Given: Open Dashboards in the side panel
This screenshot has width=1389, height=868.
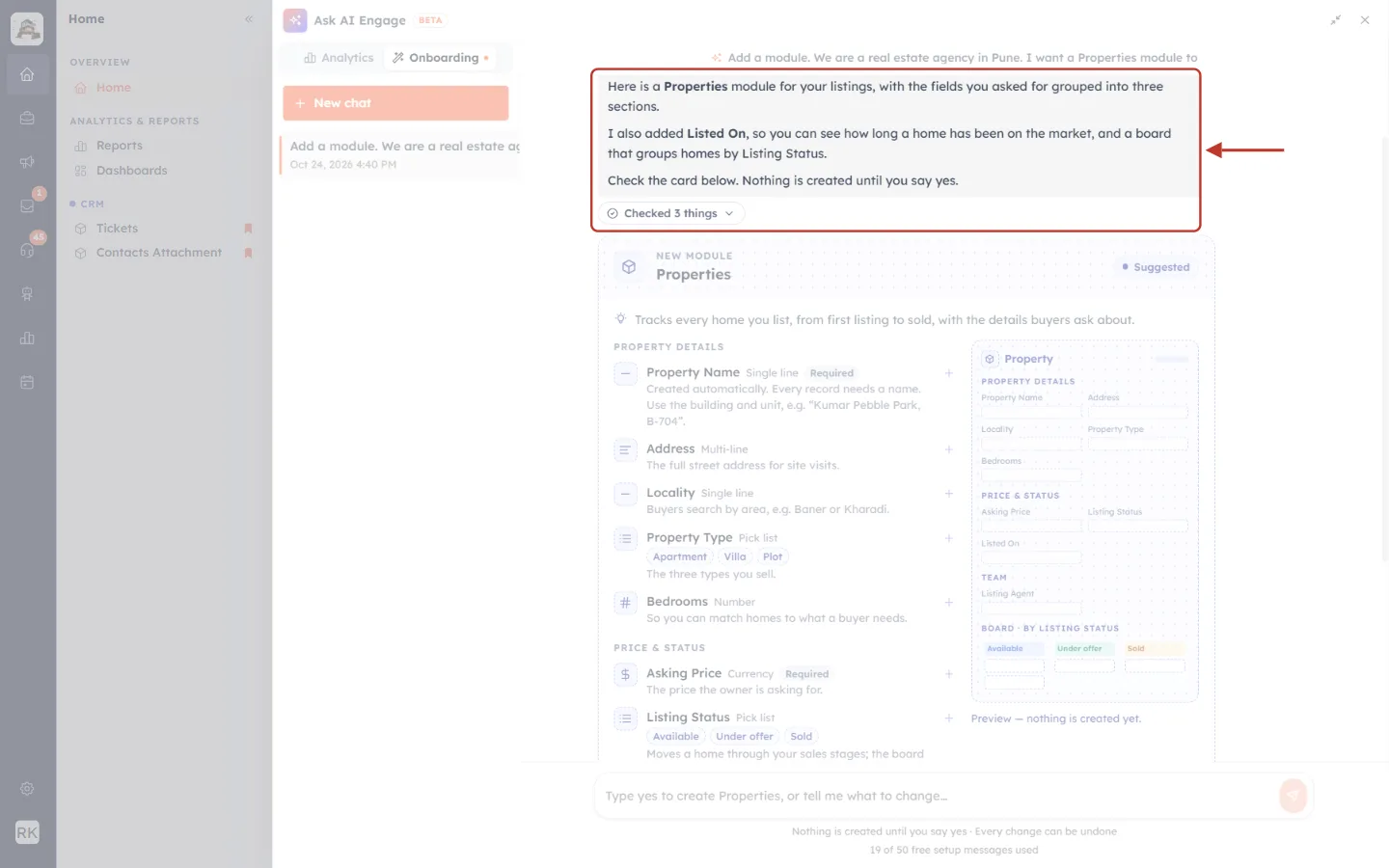Looking at the screenshot, I should [x=131, y=171].
